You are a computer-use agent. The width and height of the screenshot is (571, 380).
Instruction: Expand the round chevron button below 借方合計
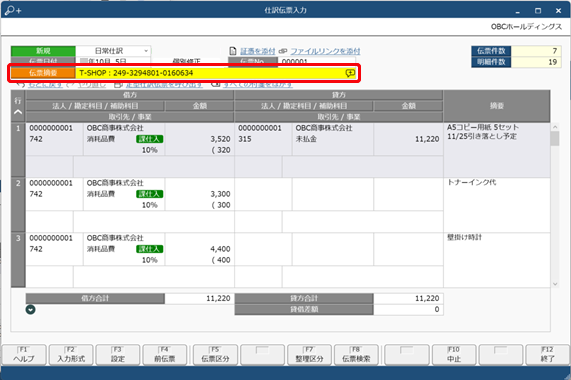(x=31, y=310)
